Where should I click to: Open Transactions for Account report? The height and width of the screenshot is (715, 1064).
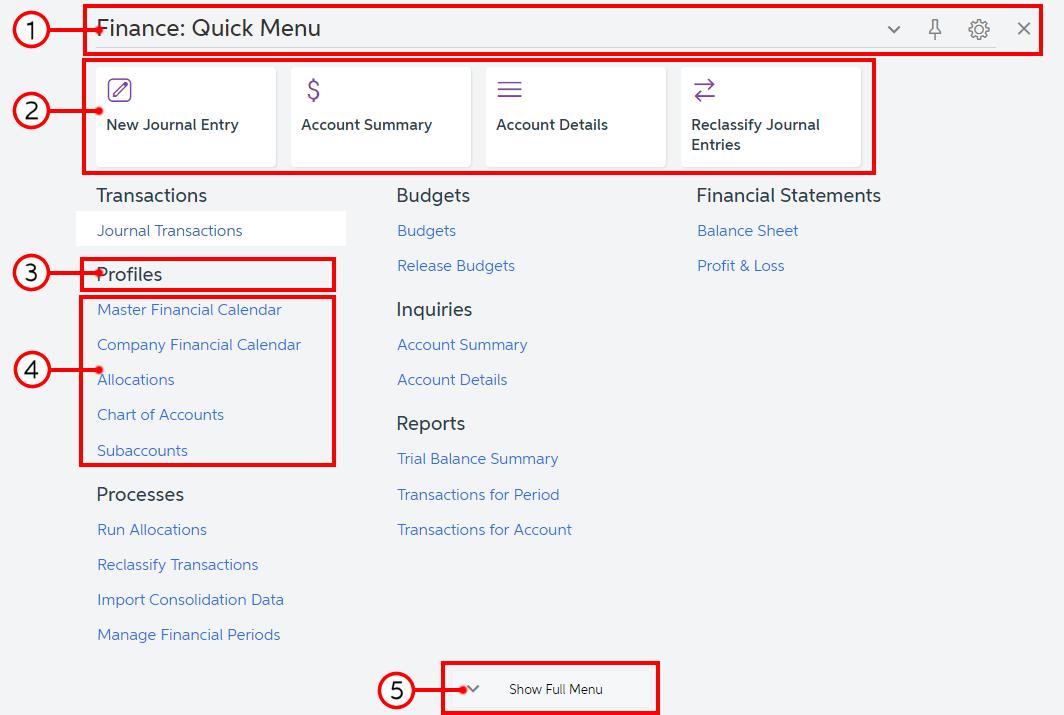click(x=485, y=530)
